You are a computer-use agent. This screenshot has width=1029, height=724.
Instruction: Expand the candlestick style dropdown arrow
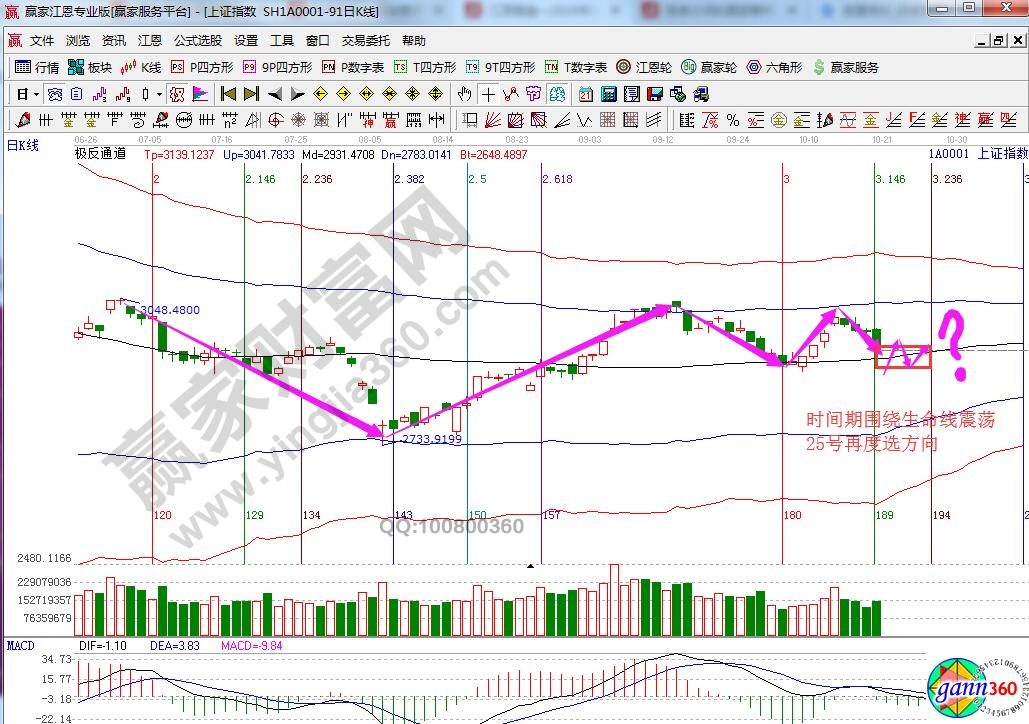pos(159,94)
